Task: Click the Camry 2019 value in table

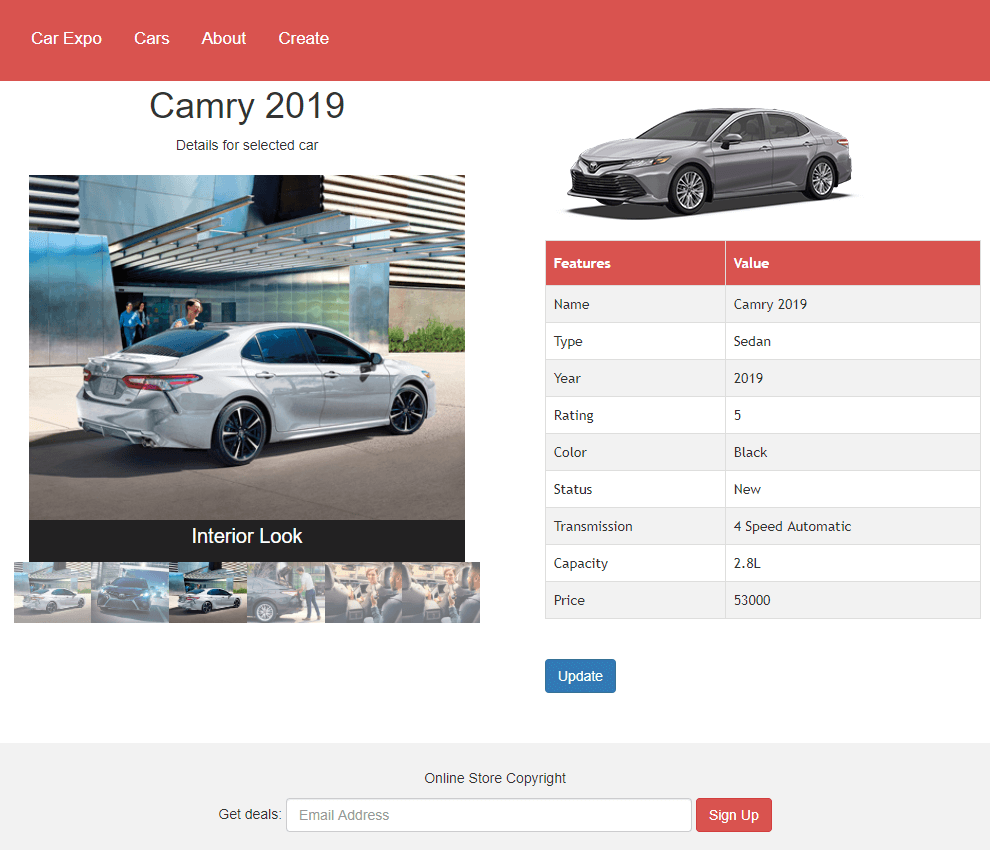Action: click(x=770, y=304)
